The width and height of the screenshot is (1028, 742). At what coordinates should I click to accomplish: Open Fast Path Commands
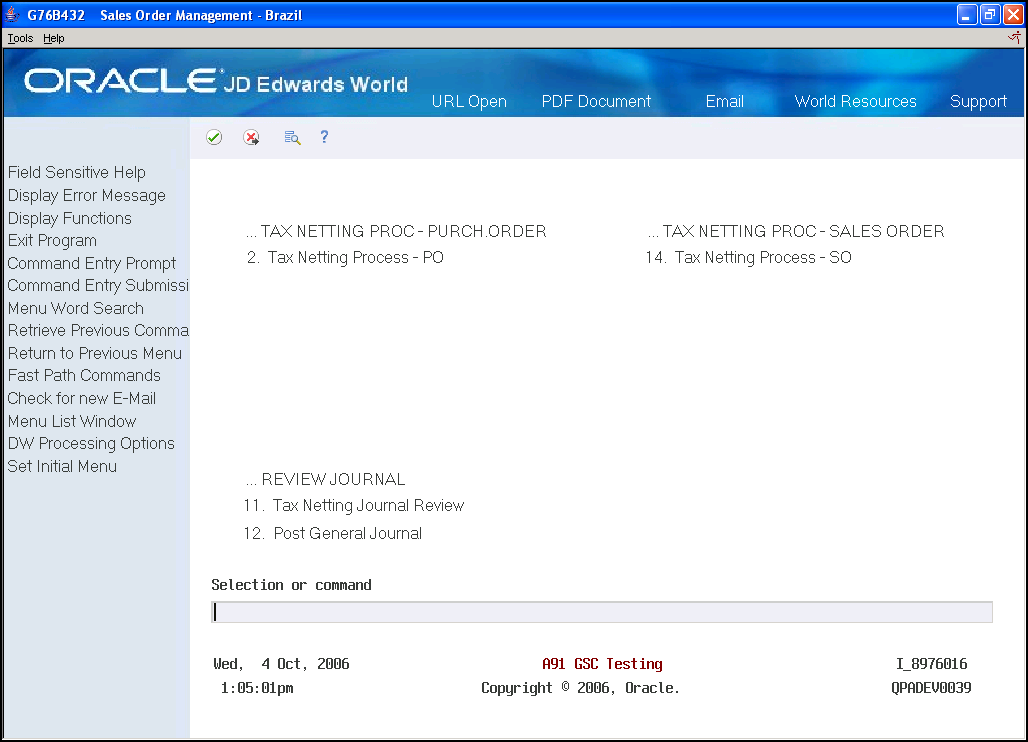[84, 376]
